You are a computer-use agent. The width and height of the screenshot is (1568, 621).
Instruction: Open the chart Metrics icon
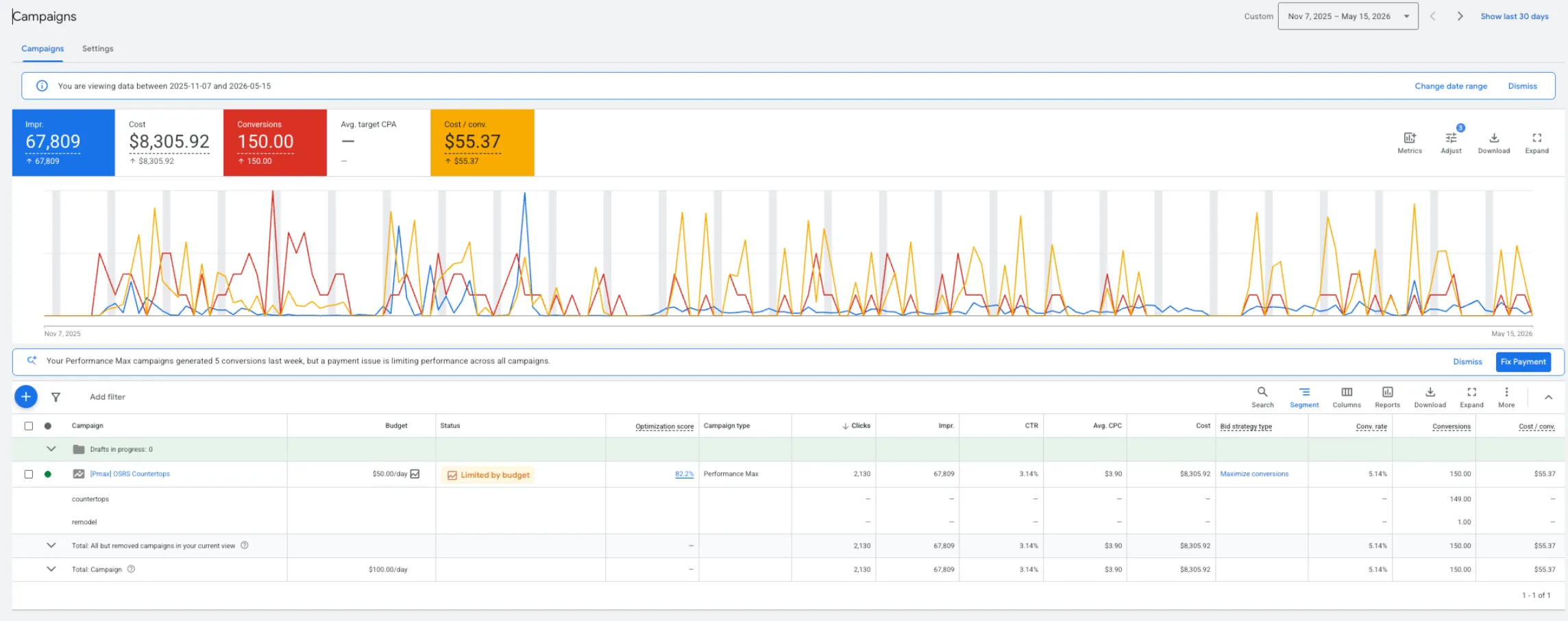click(x=1410, y=143)
